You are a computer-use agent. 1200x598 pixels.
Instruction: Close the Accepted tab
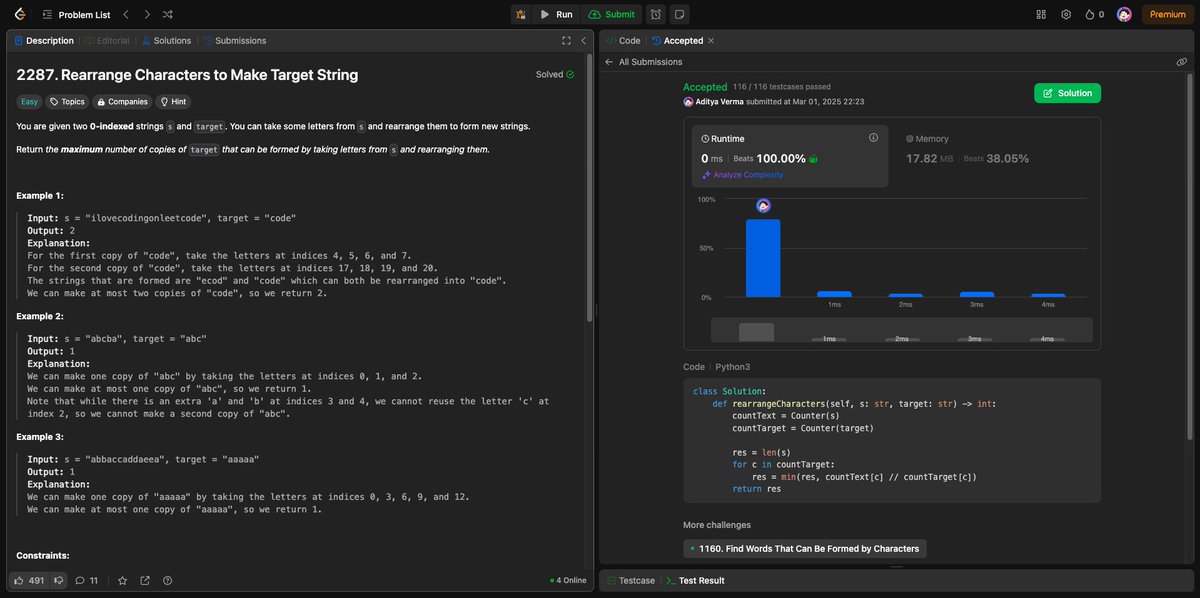click(x=711, y=41)
